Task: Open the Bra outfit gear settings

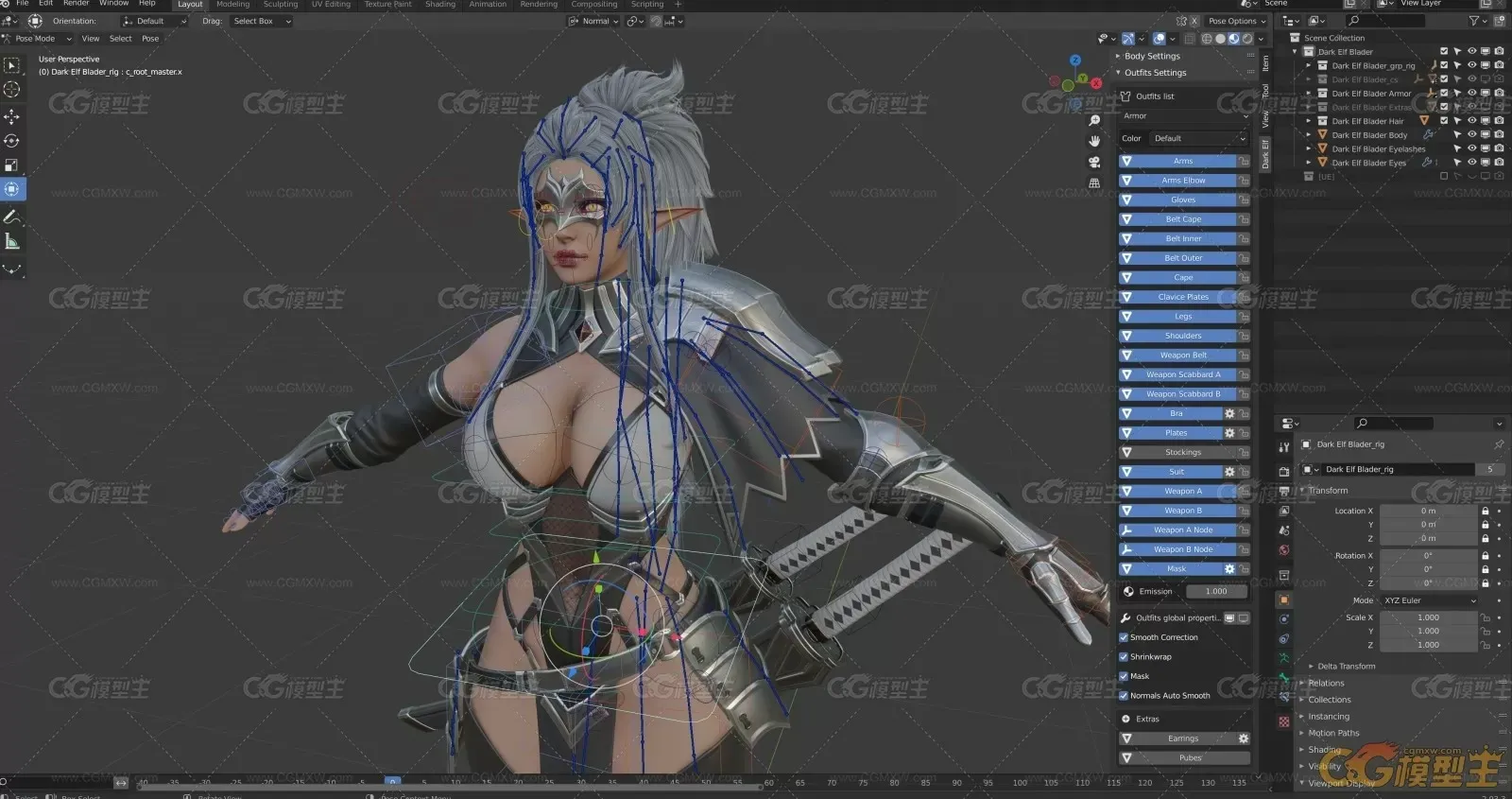Action: coord(1229,413)
